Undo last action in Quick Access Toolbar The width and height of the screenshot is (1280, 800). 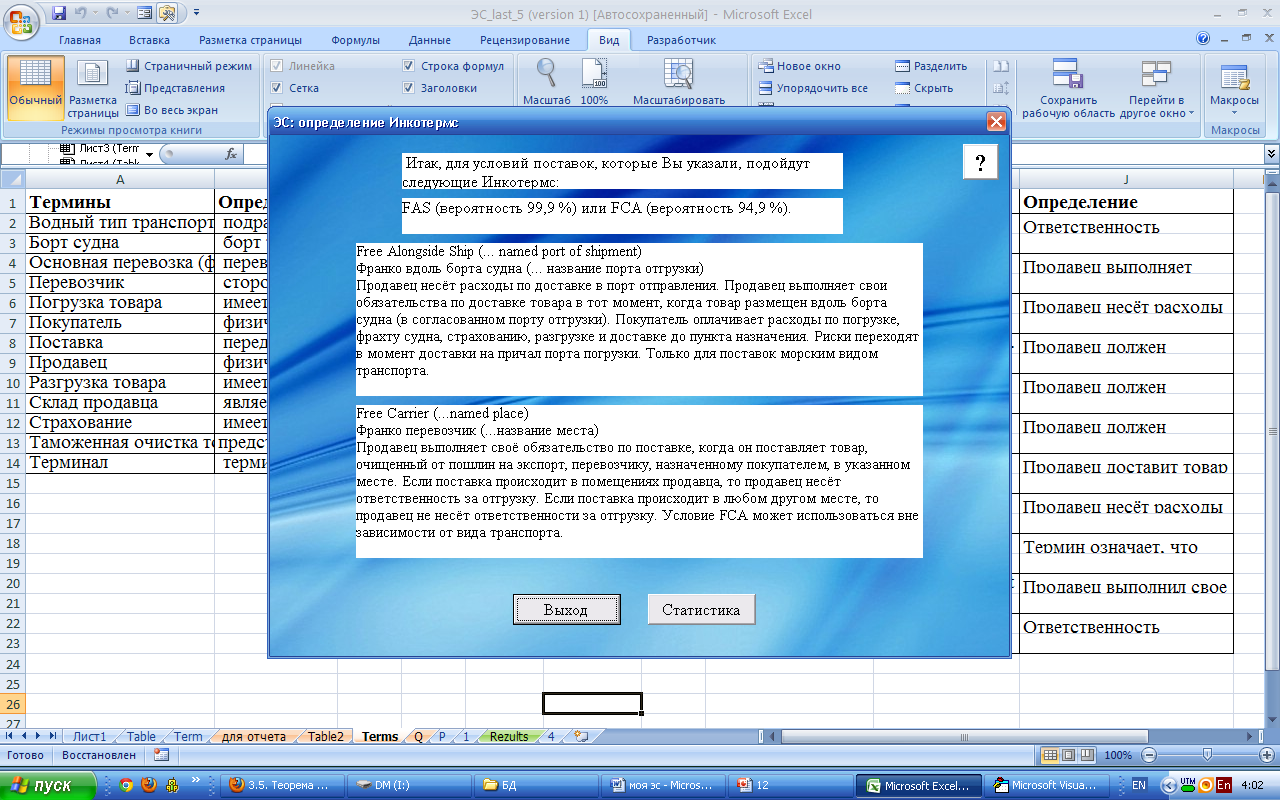[82, 13]
